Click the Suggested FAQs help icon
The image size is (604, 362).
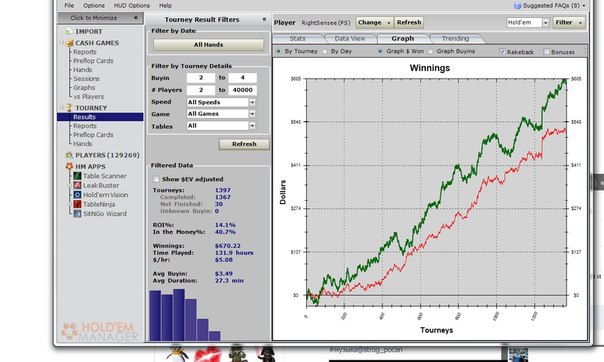tap(517, 5)
